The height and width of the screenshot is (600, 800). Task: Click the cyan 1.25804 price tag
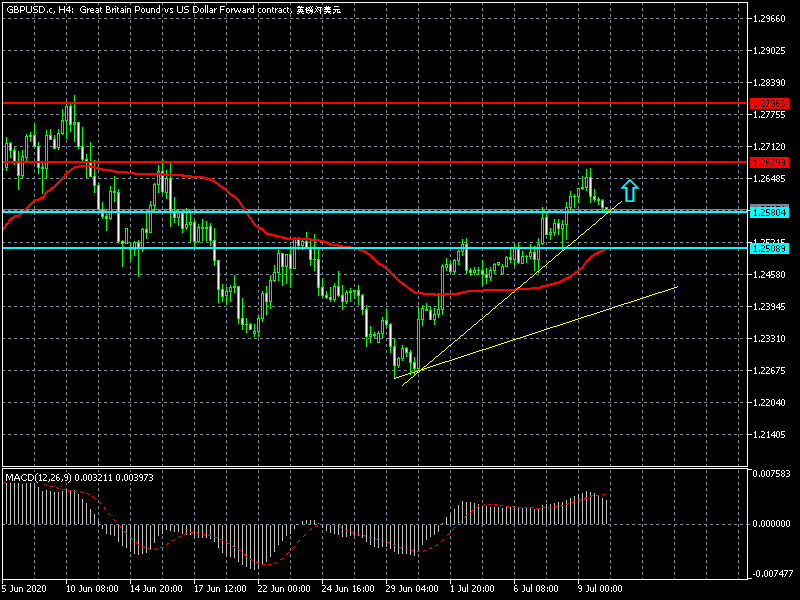point(768,212)
